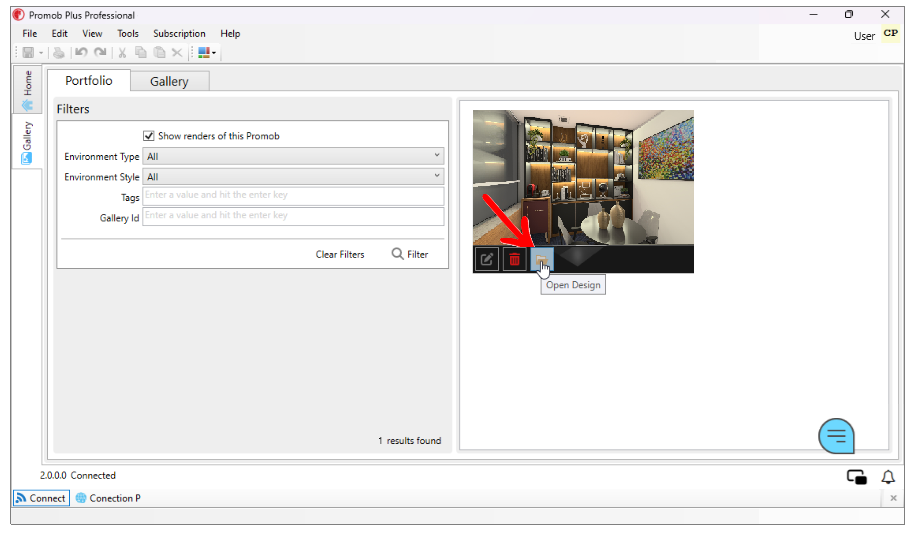
Task: Open the View menu
Action: [x=92, y=33]
